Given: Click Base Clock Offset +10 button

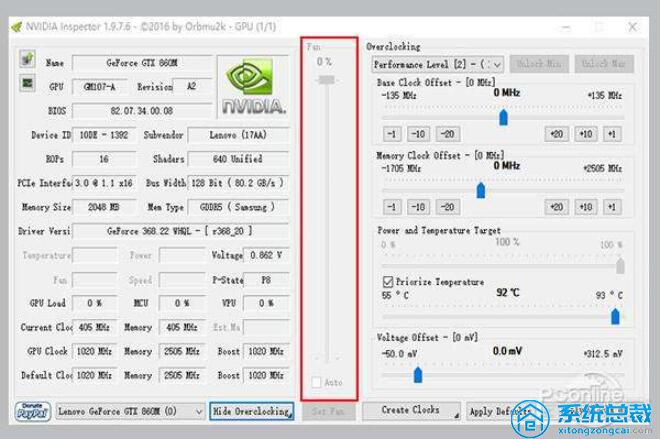Looking at the screenshot, I should click(x=586, y=135).
